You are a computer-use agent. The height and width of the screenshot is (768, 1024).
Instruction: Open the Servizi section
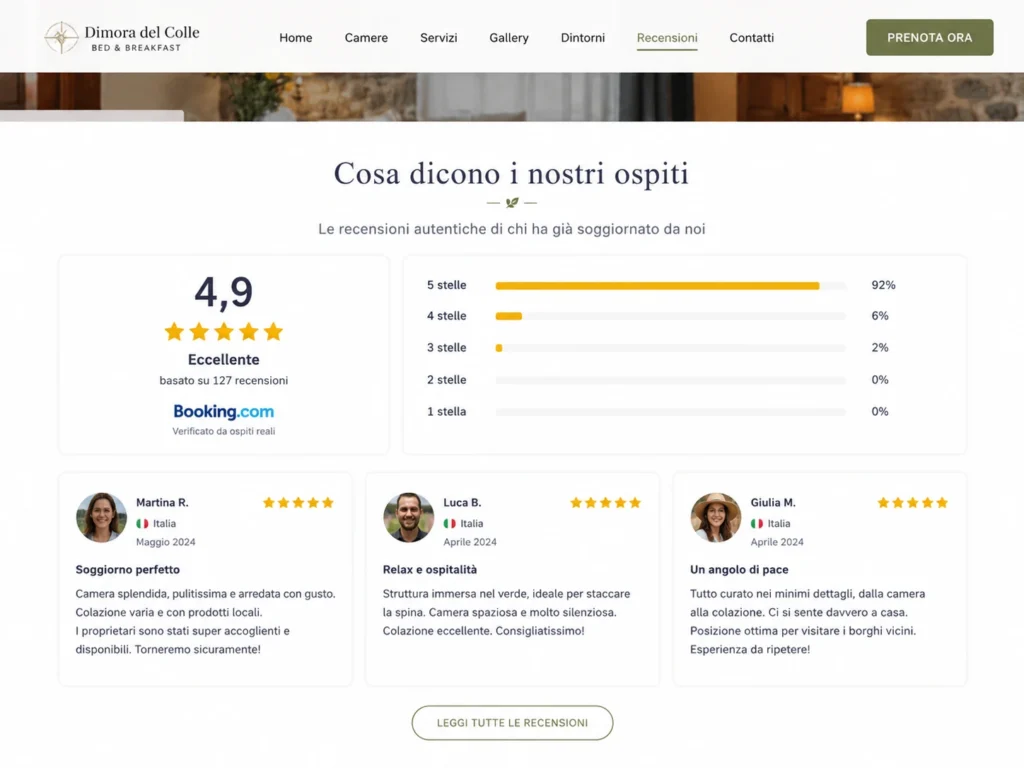point(439,38)
